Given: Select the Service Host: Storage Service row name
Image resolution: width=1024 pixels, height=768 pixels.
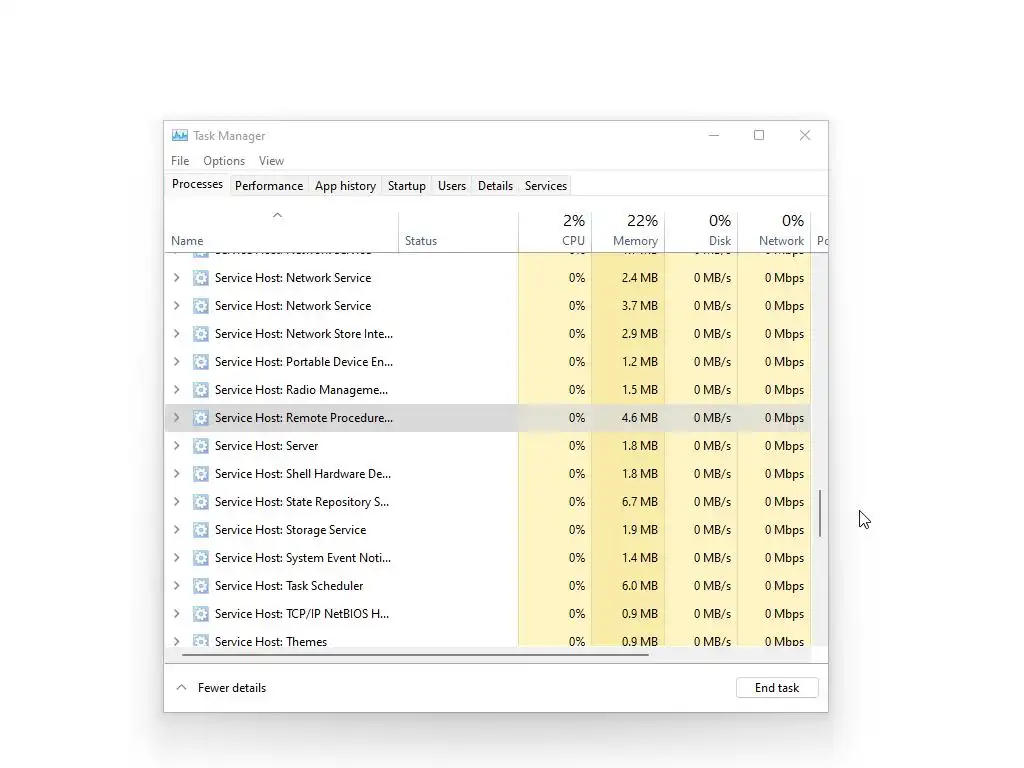Looking at the screenshot, I should click(x=291, y=530).
